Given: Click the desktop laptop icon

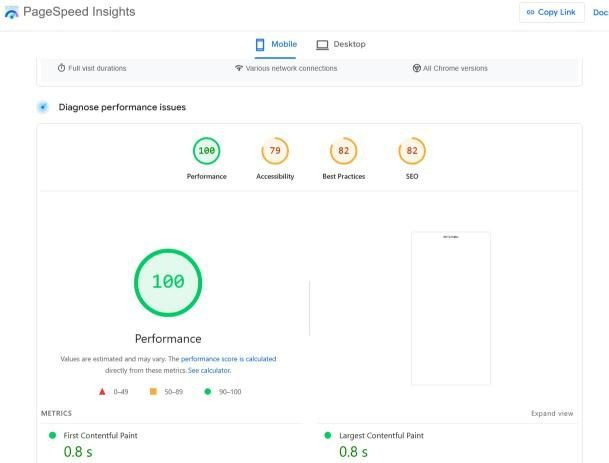Looking at the screenshot, I should coord(322,45).
